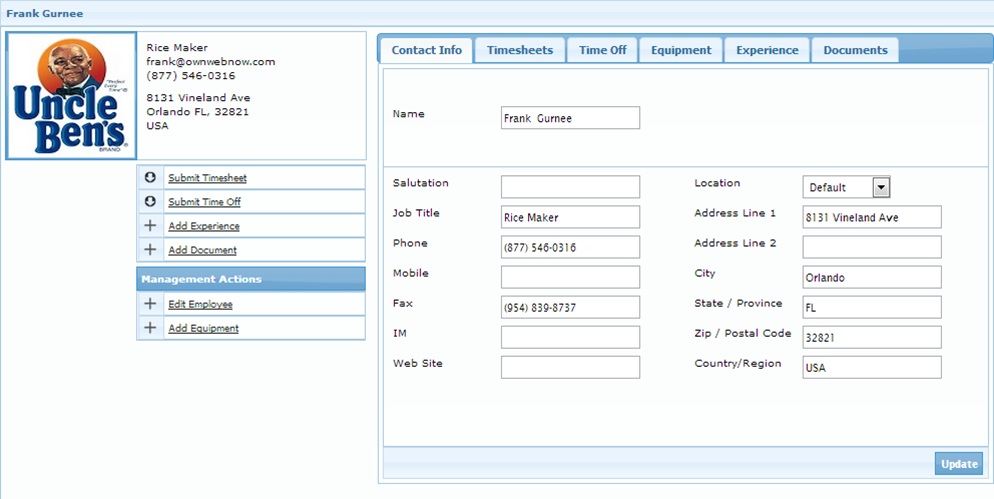Screen dimensions: 994x499
Task: Click the Uncle Ben's profile picture
Action: click(70, 96)
